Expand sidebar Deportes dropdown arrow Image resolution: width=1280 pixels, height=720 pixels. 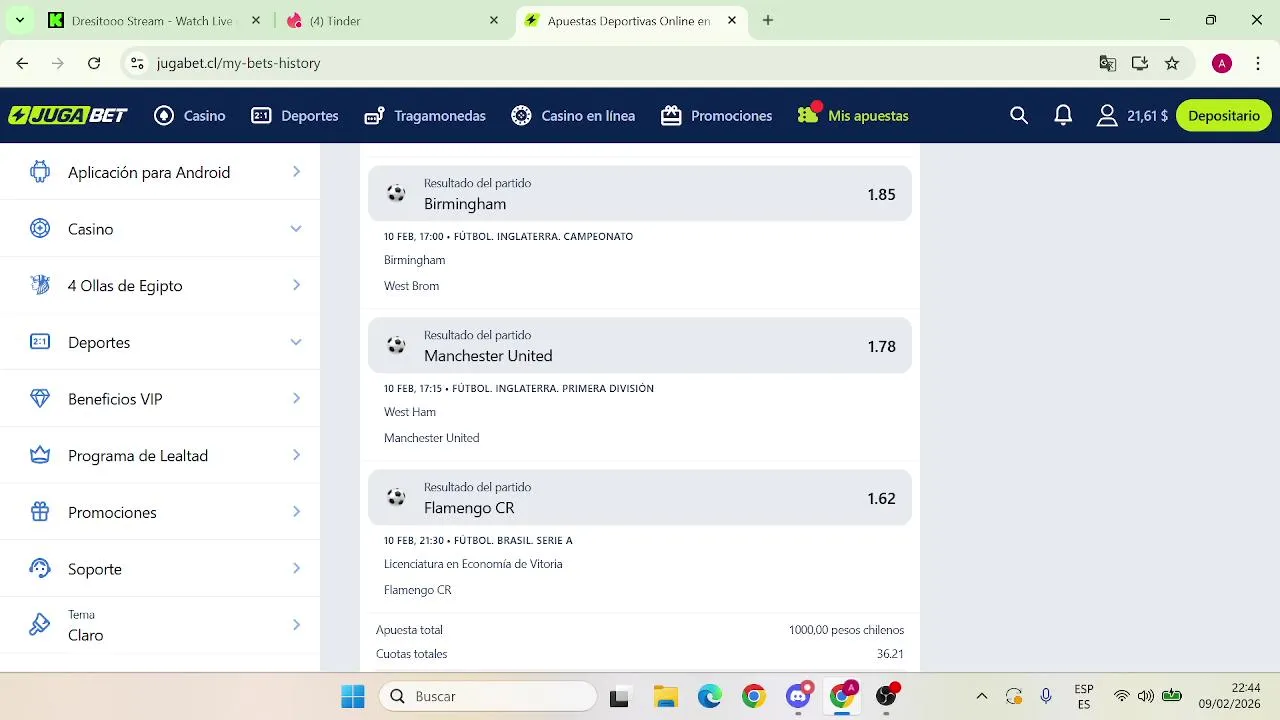[296, 342]
